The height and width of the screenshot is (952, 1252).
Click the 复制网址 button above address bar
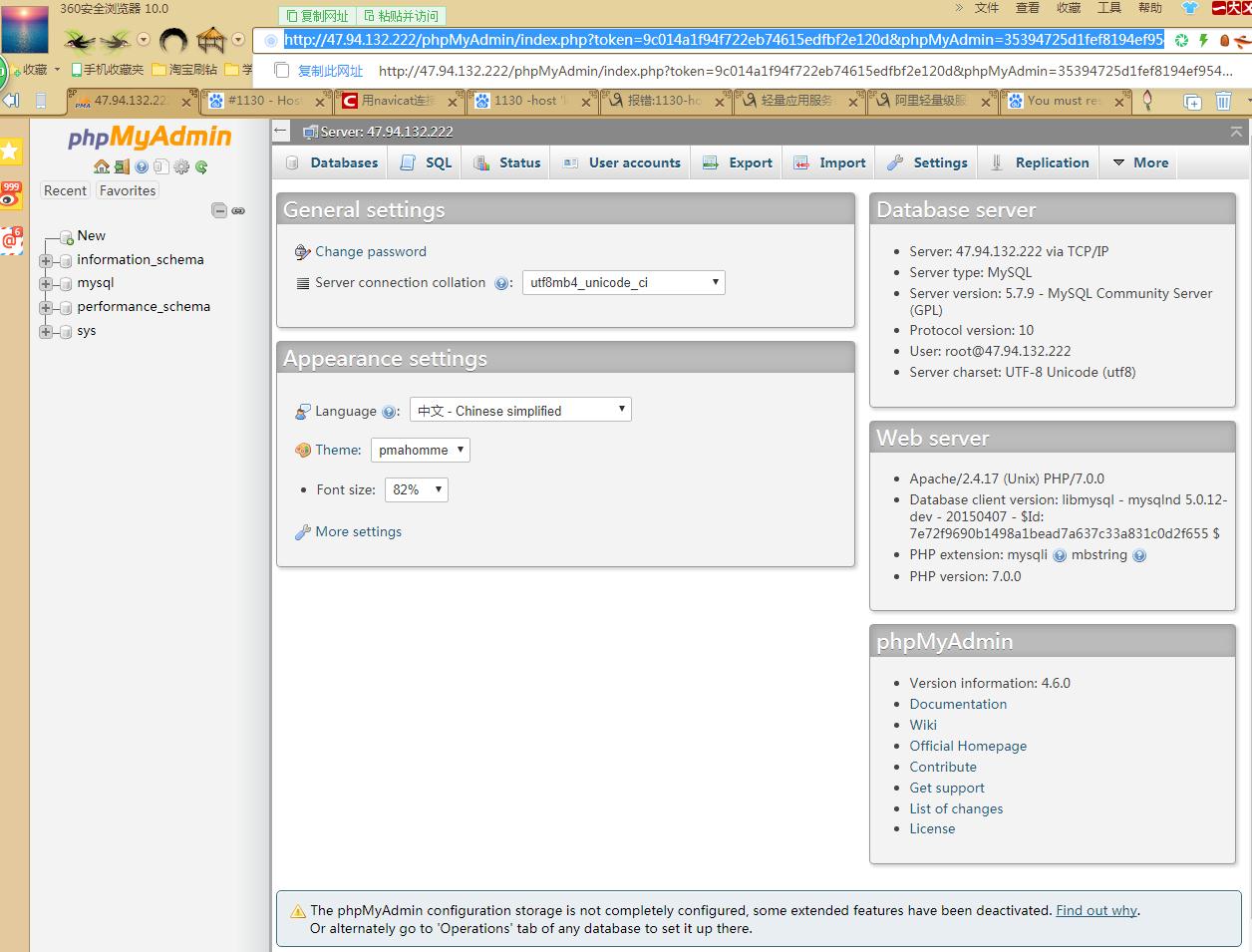[x=319, y=16]
